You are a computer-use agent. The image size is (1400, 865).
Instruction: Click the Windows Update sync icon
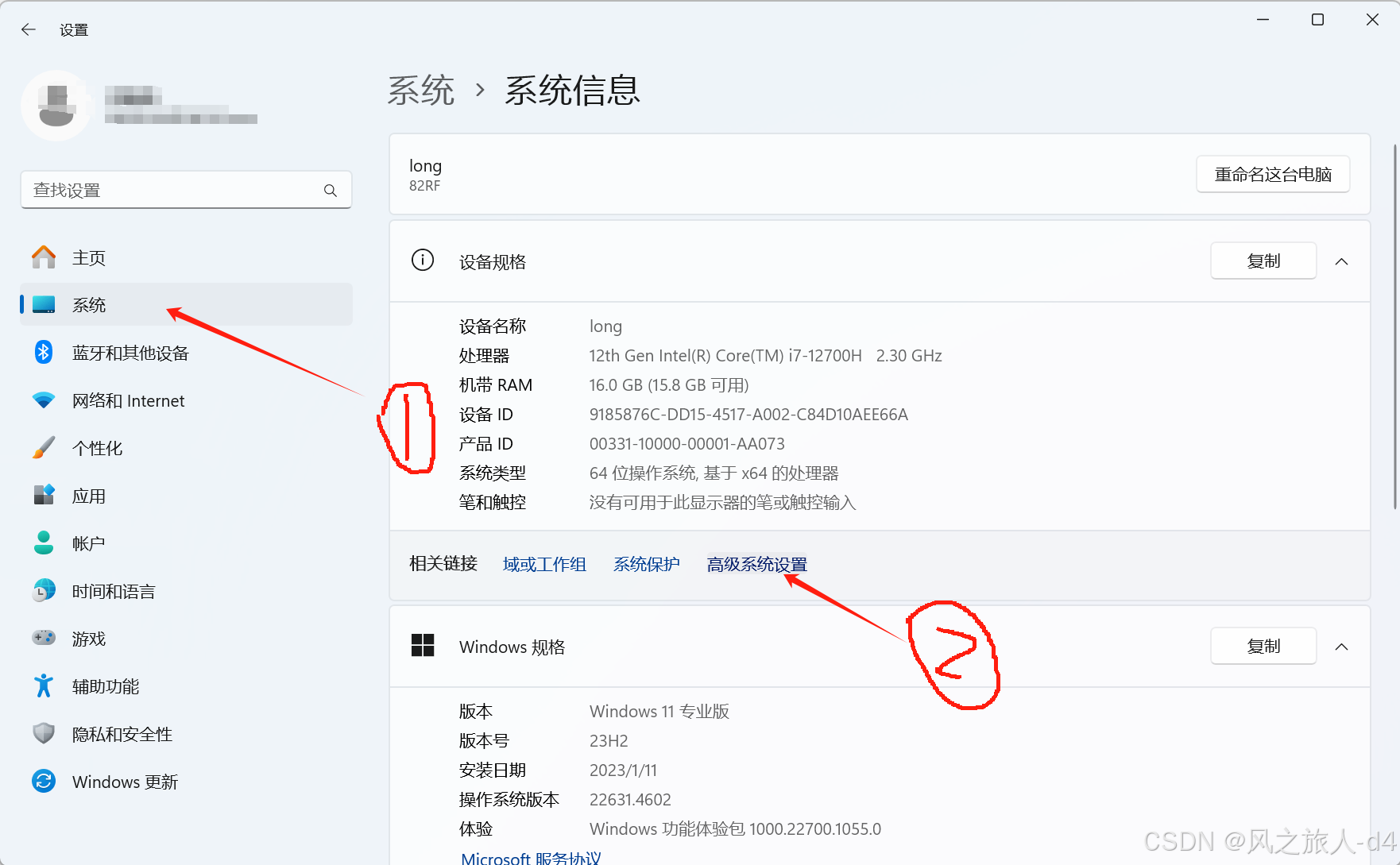pos(44,782)
